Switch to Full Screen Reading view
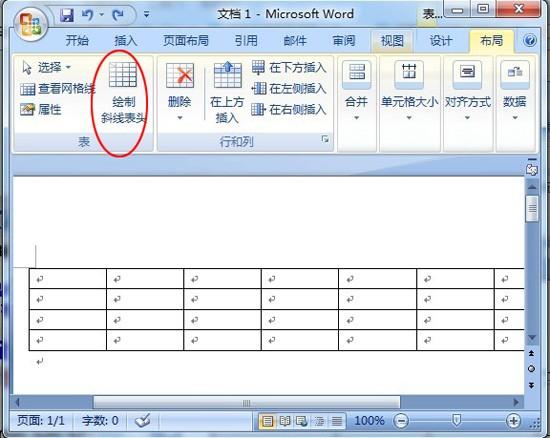The width and height of the screenshot is (550, 438). (284, 420)
